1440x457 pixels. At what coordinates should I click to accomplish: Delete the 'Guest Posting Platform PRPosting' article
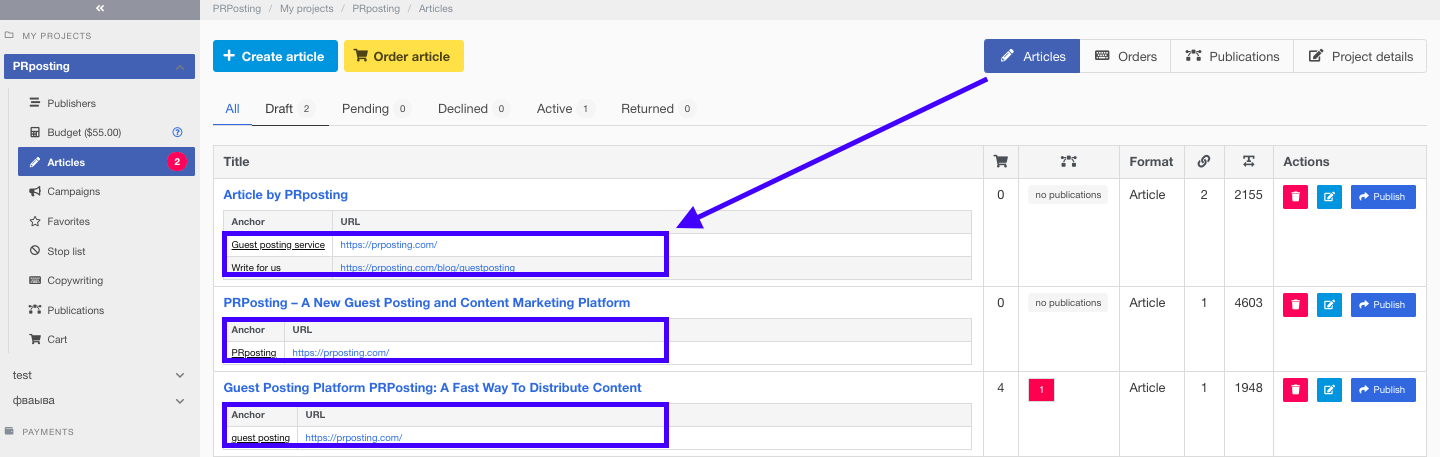click(x=1295, y=390)
